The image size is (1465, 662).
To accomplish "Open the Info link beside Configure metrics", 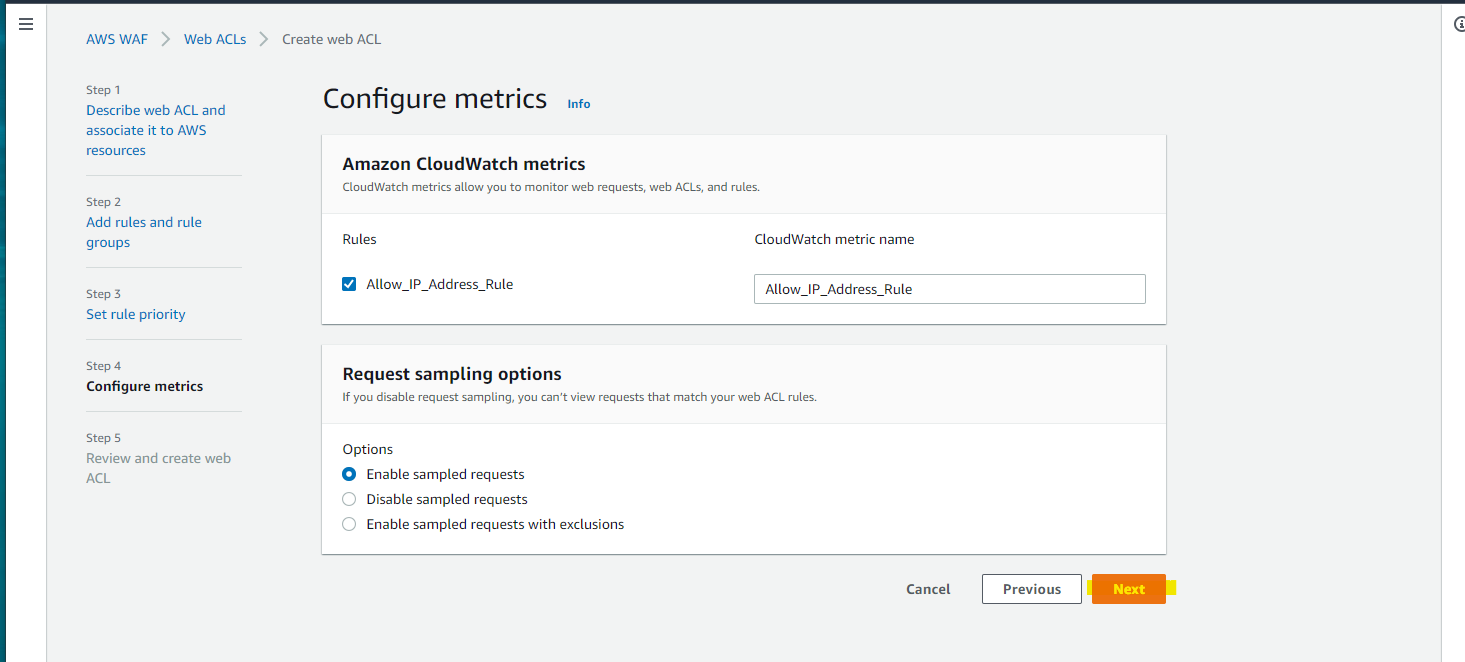I will pyautogui.click(x=579, y=104).
